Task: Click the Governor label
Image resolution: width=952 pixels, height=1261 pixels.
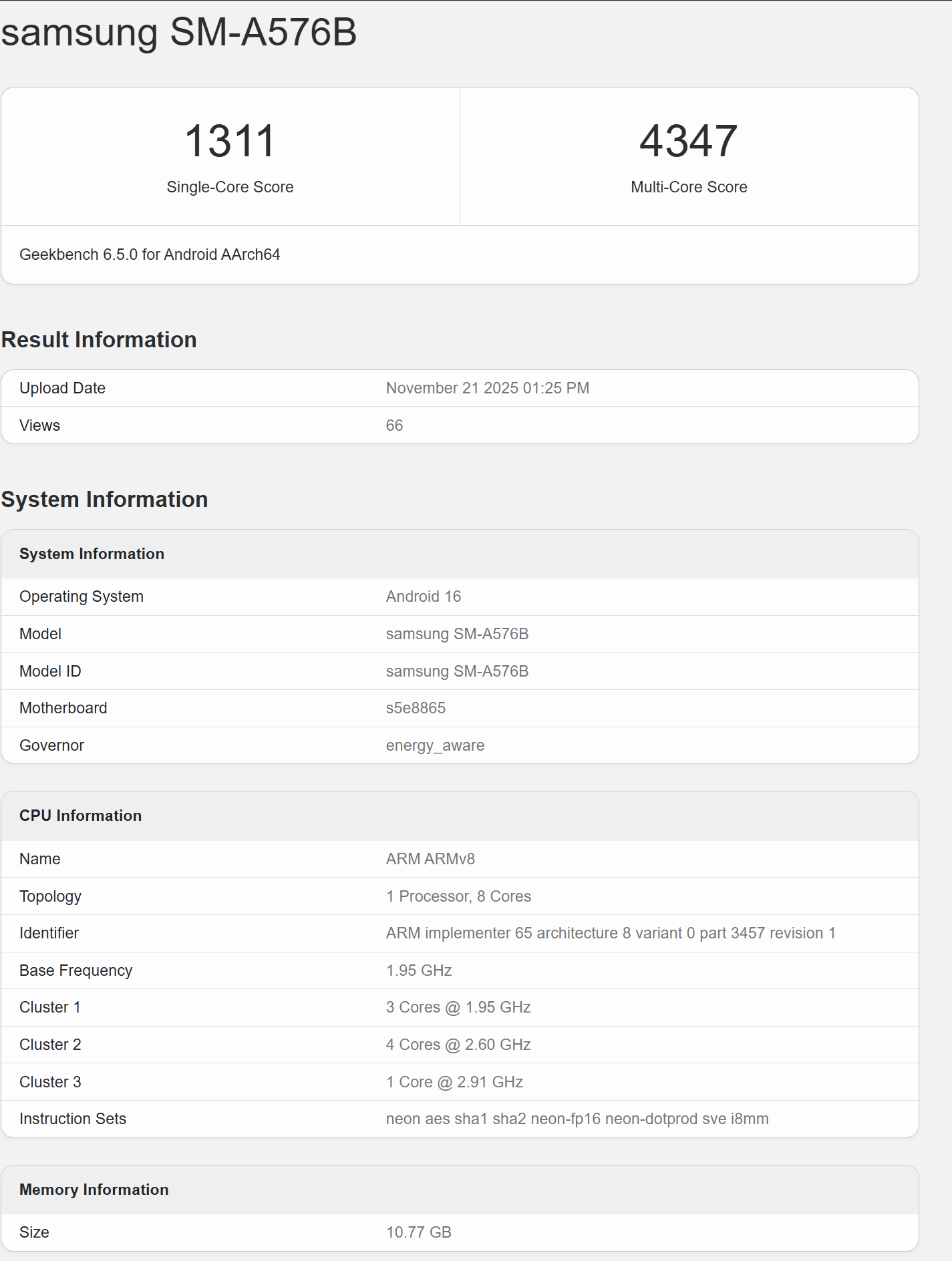Action: pyautogui.click(x=51, y=745)
